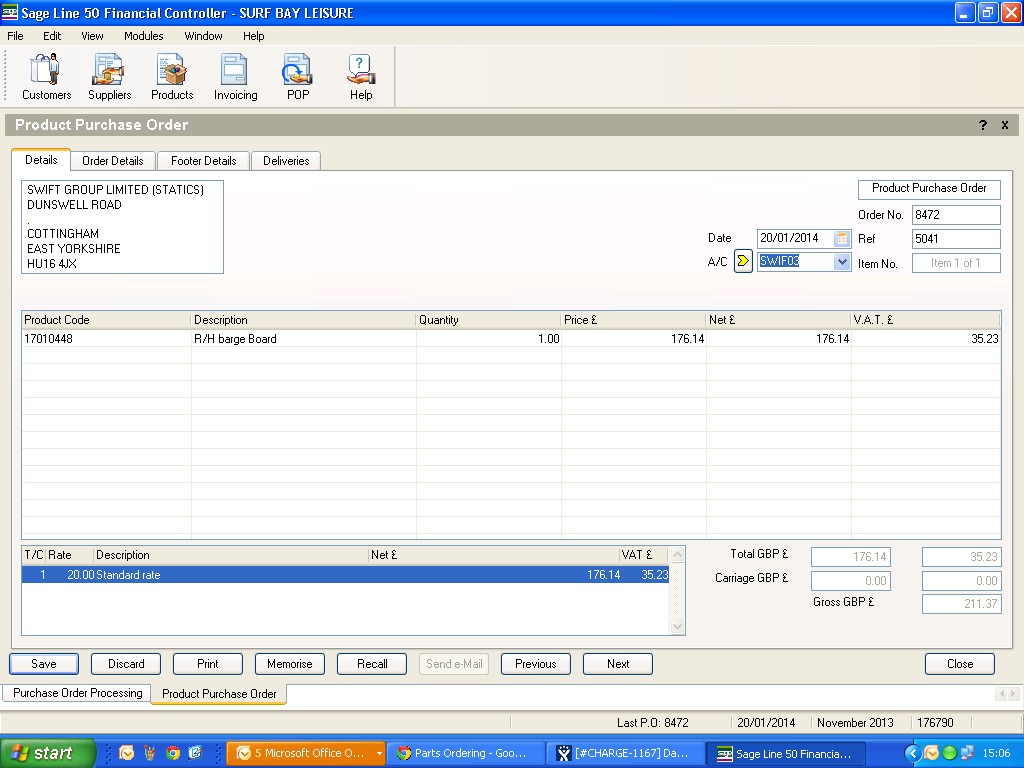The height and width of the screenshot is (768, 1024).
Task: Expand the A/C account dropdown
Action: click(x=842, y=262)
